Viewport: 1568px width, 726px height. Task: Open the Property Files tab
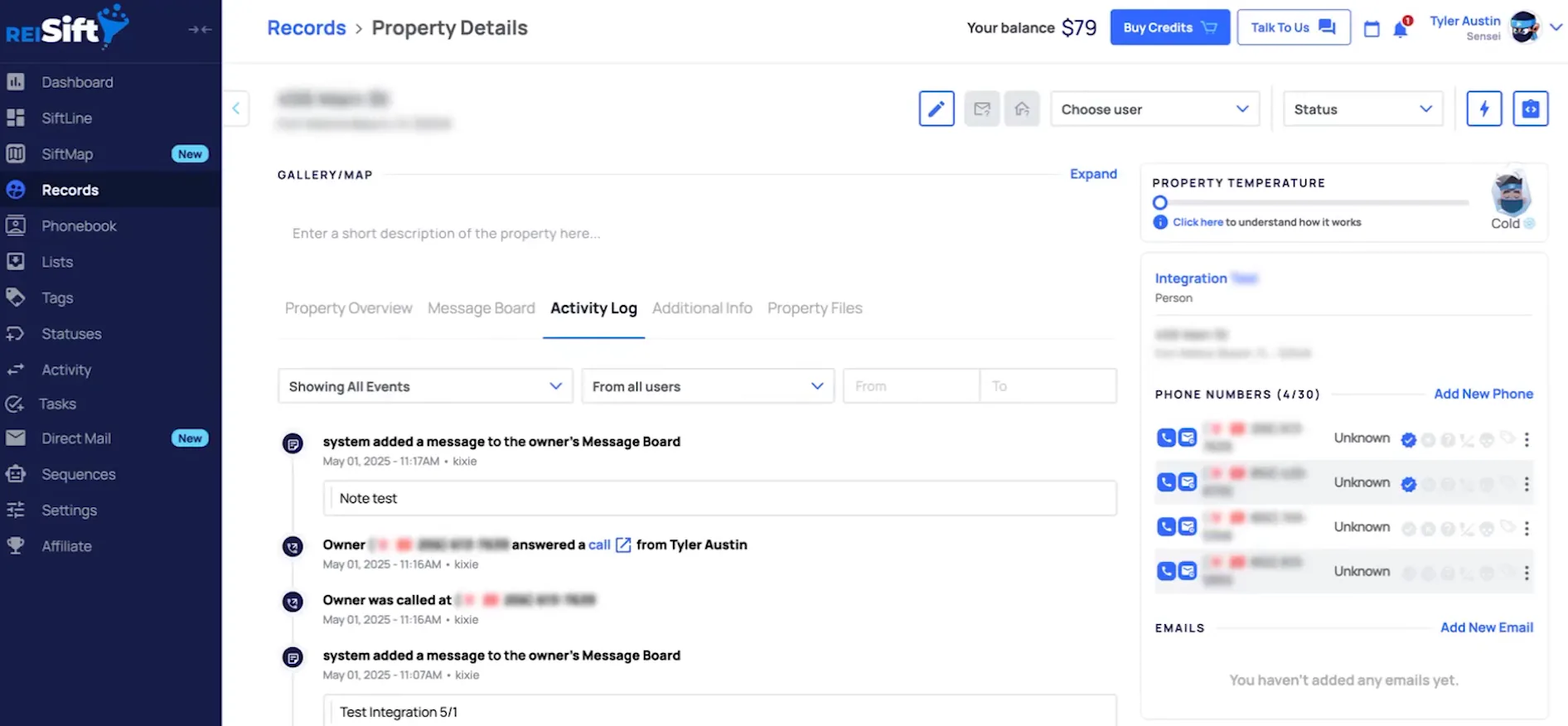(x=815, y=308)
